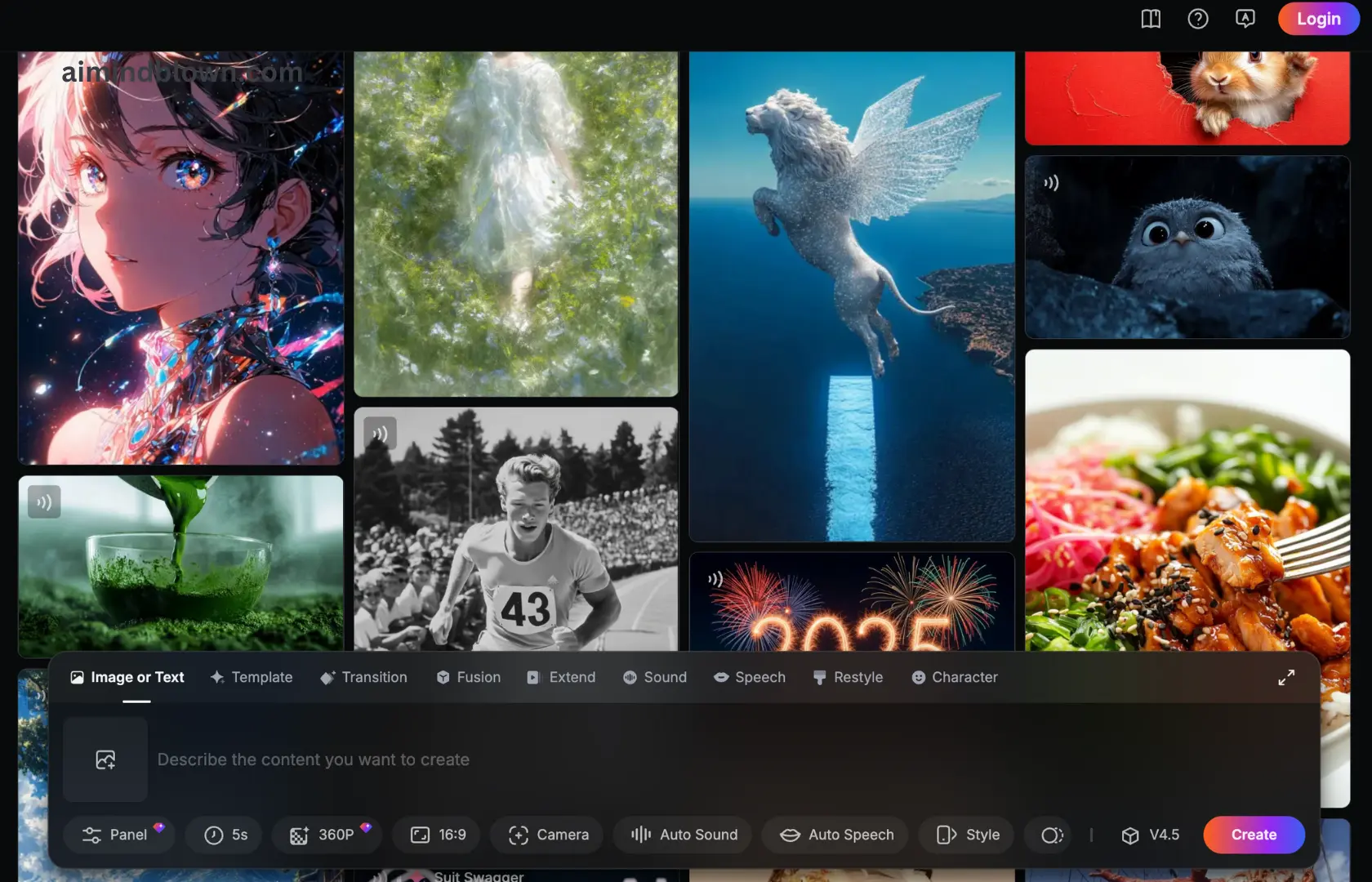1372x882 pixels.
Task: Click the image upload icon box
Action: coord(105,759)
